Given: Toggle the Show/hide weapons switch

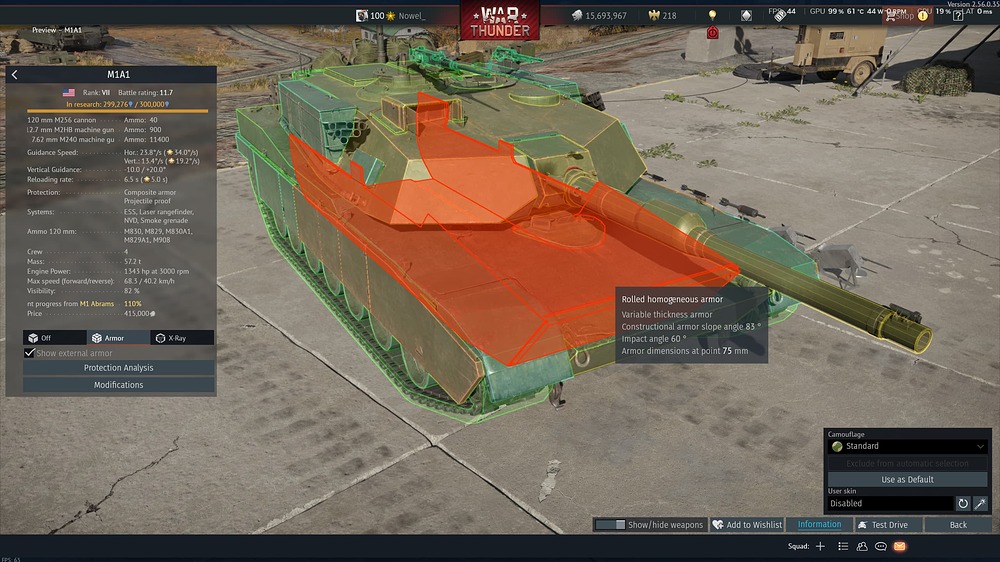Looking at the screenshot, I should [x=610, y=524].
